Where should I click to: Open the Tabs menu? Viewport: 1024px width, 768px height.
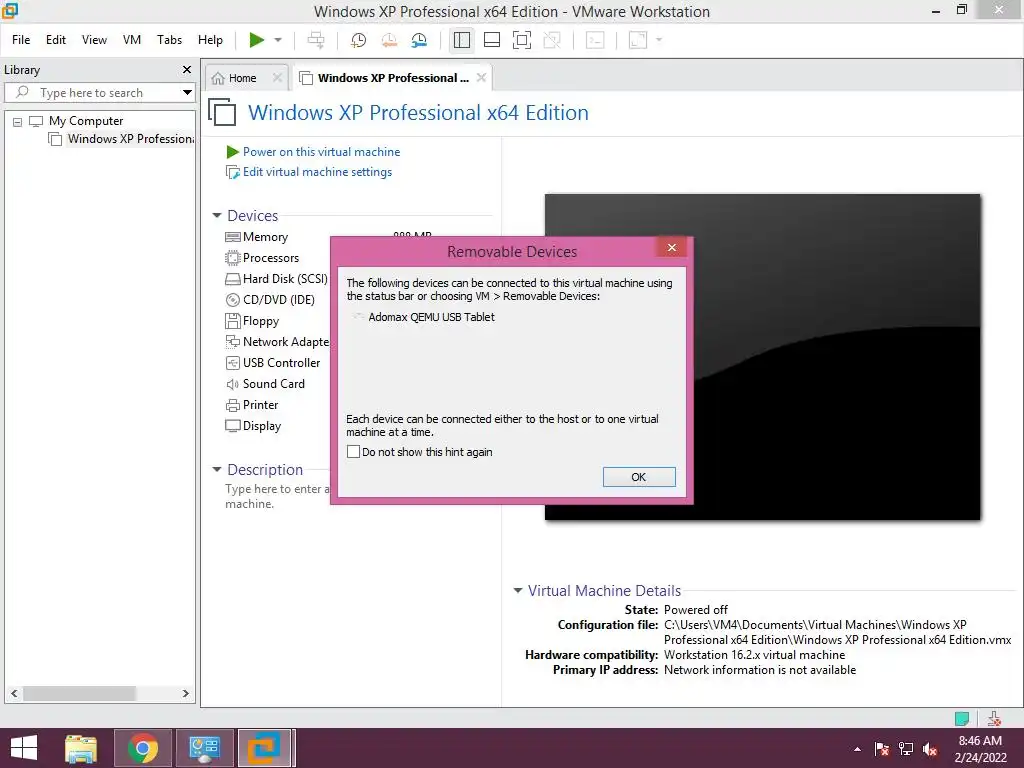pos(169,40)
